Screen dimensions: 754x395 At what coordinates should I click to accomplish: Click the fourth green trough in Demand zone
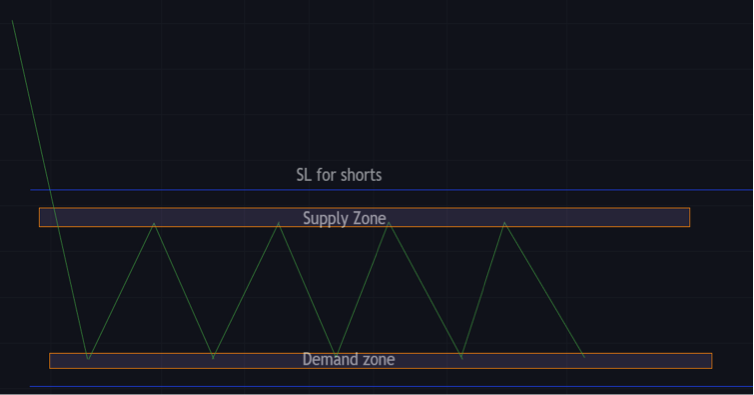462,357
